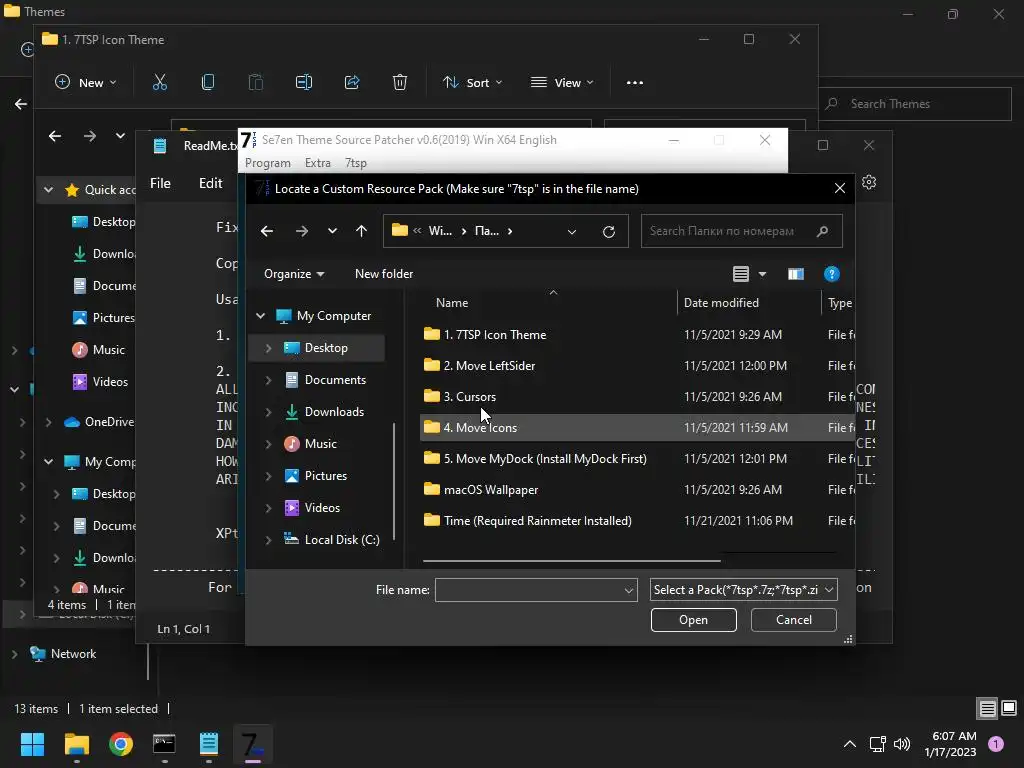Sort by the Date modified column header
The height and width of the screenshot is (768, 1024).
721,303
